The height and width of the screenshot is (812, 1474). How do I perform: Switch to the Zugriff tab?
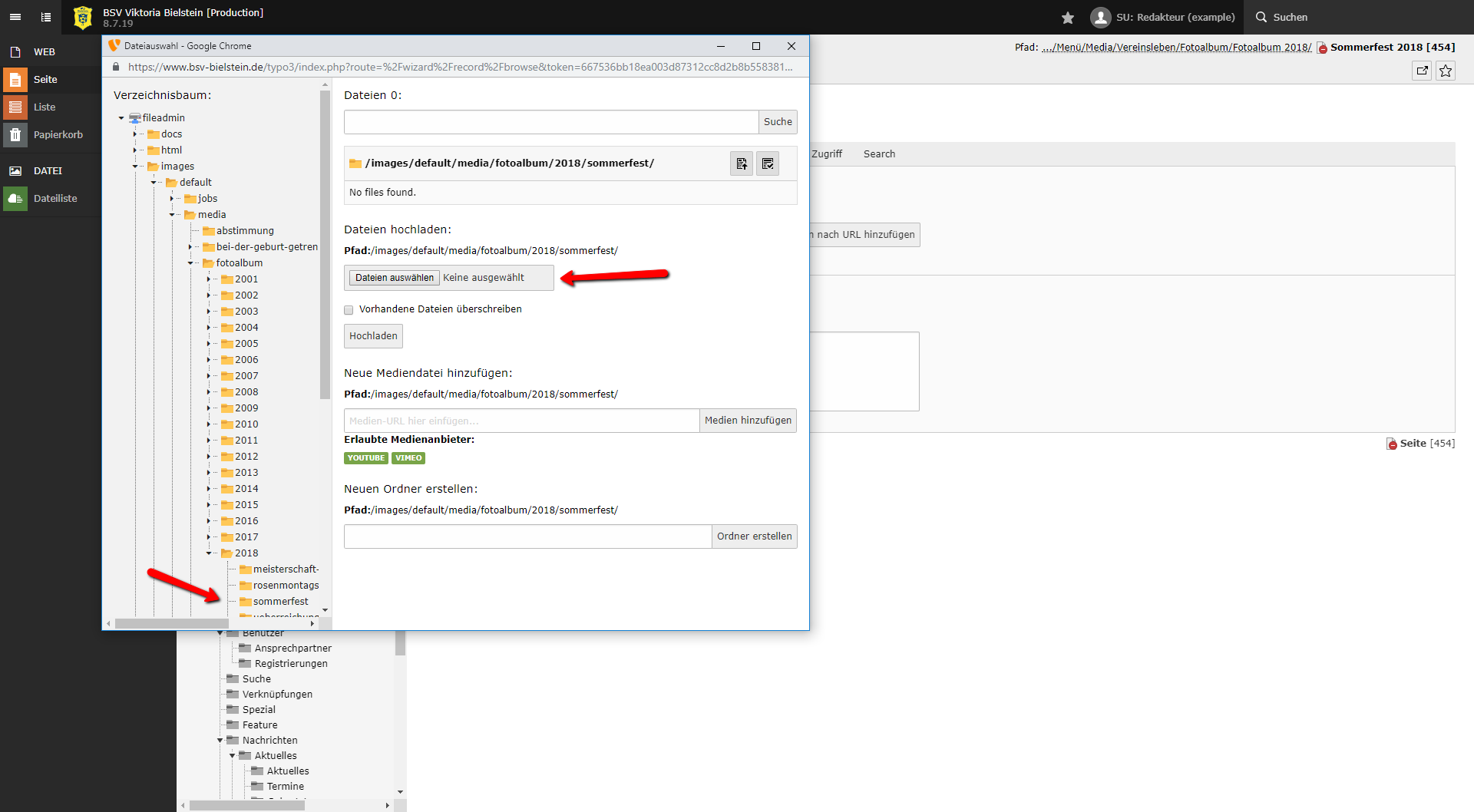(826, 154)
